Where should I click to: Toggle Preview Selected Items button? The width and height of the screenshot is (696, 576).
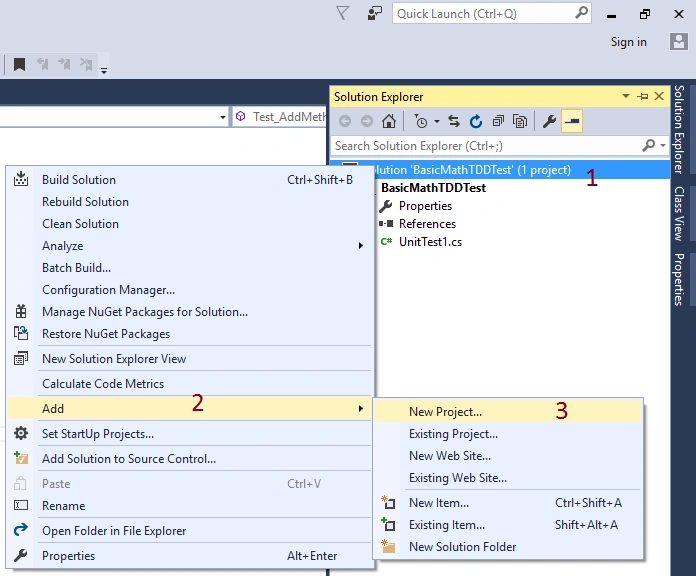click(x=572, y=121)
